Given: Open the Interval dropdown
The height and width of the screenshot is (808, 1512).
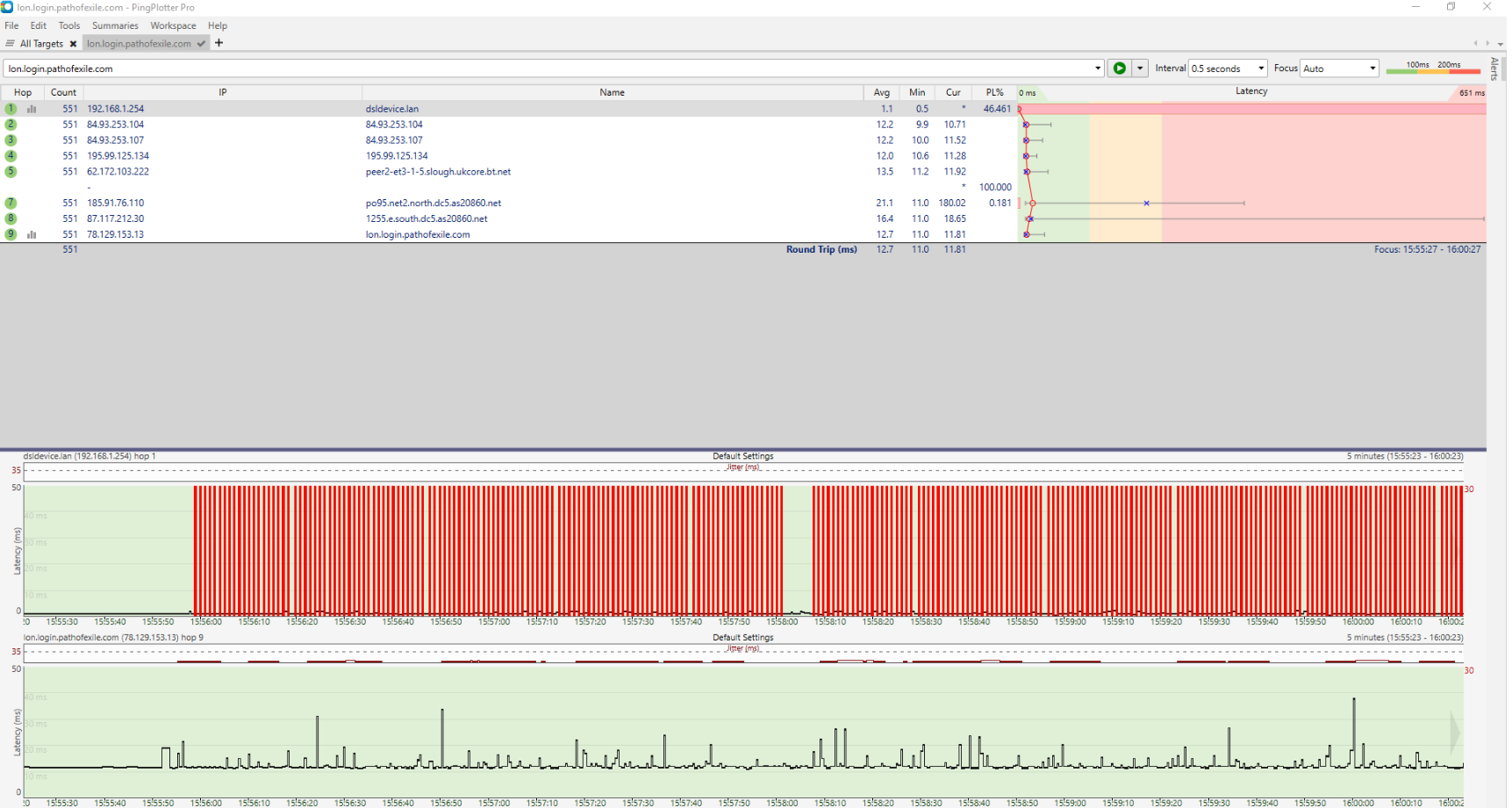Looking at the screenshot, I should point(1228,68).
